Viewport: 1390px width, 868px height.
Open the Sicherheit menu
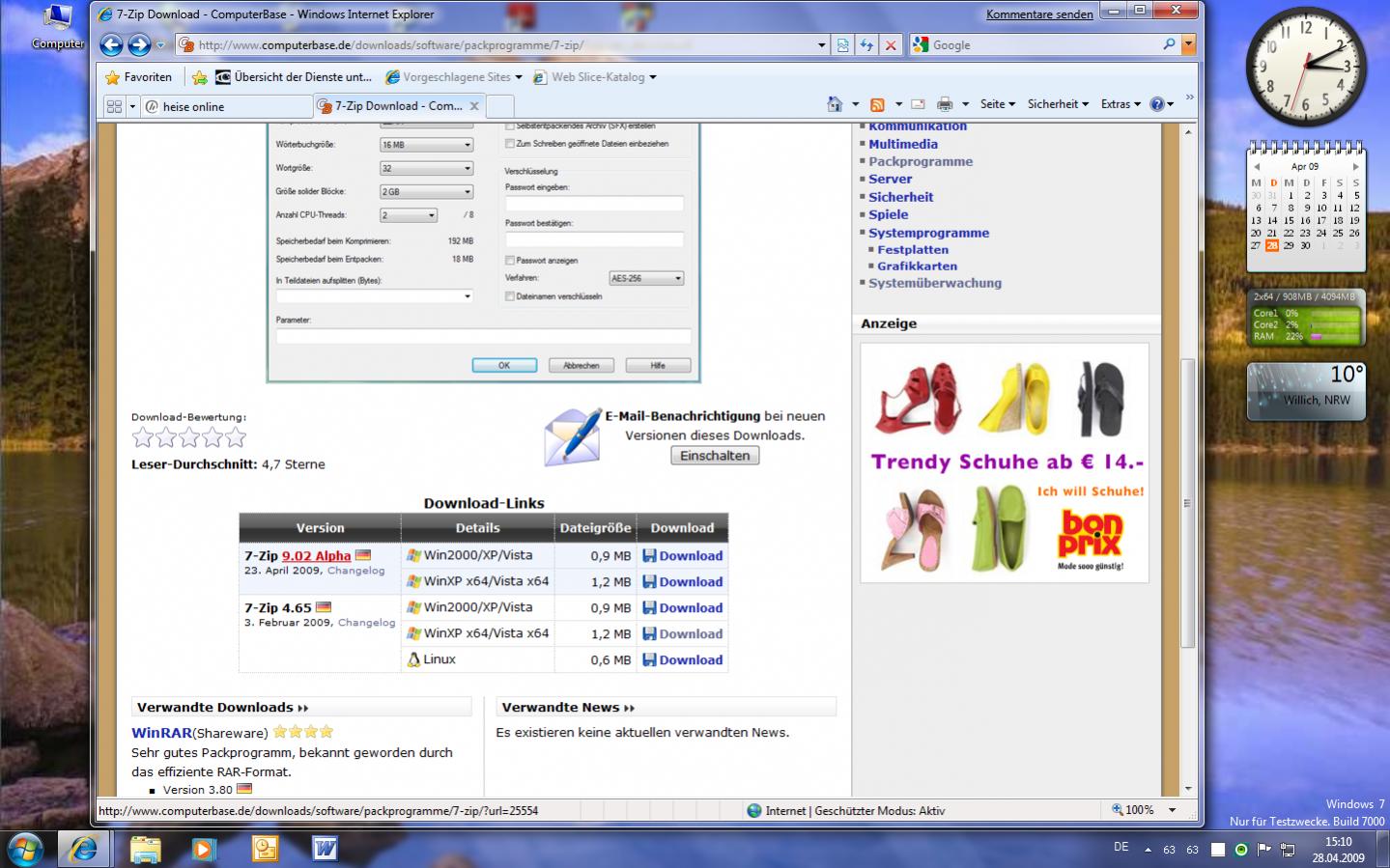coord(1058,104)
